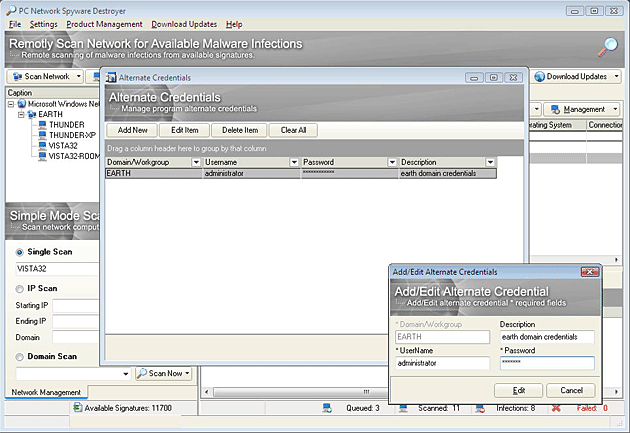
Task: Click the Management toolbar icon
Action: tap(555, 109)
